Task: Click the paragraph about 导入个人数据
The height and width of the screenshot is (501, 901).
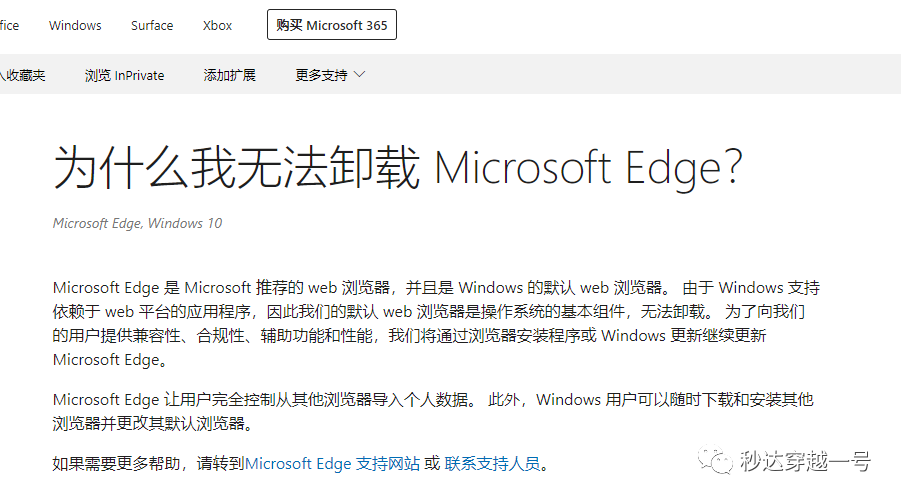Action: coord(433,411)
